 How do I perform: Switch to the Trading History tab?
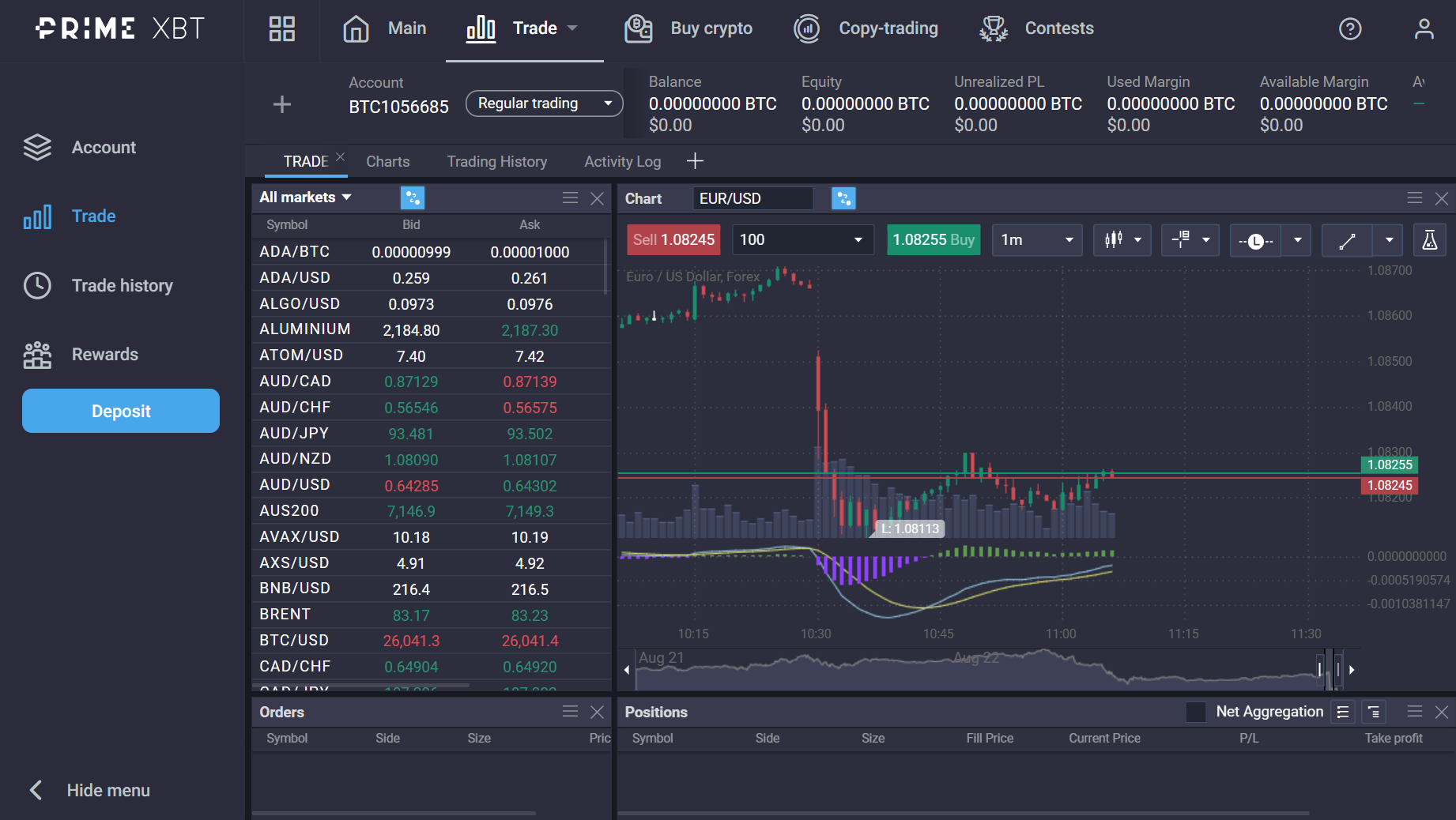click(x=497, y=161)
